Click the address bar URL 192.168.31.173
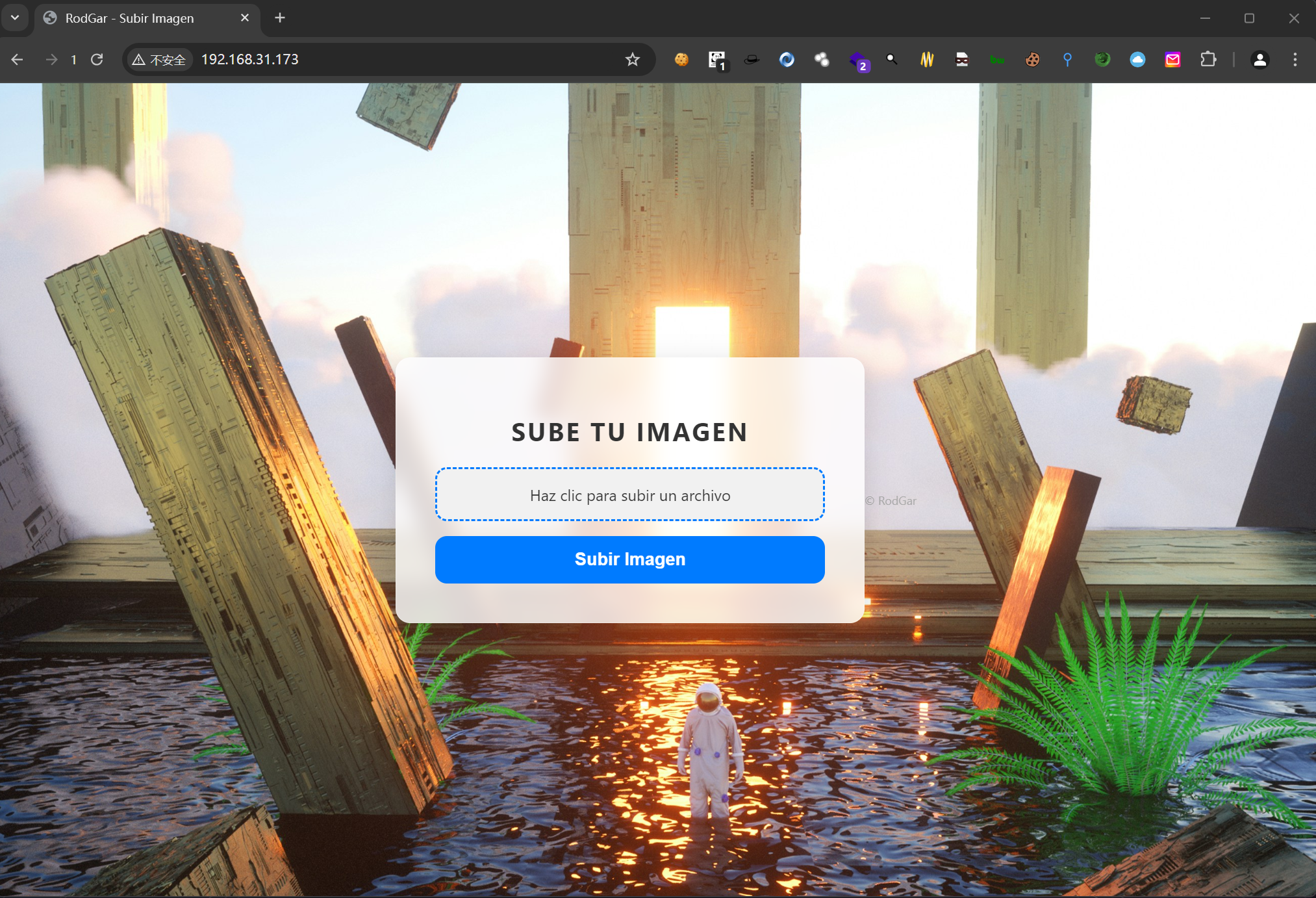 (250, 60)
